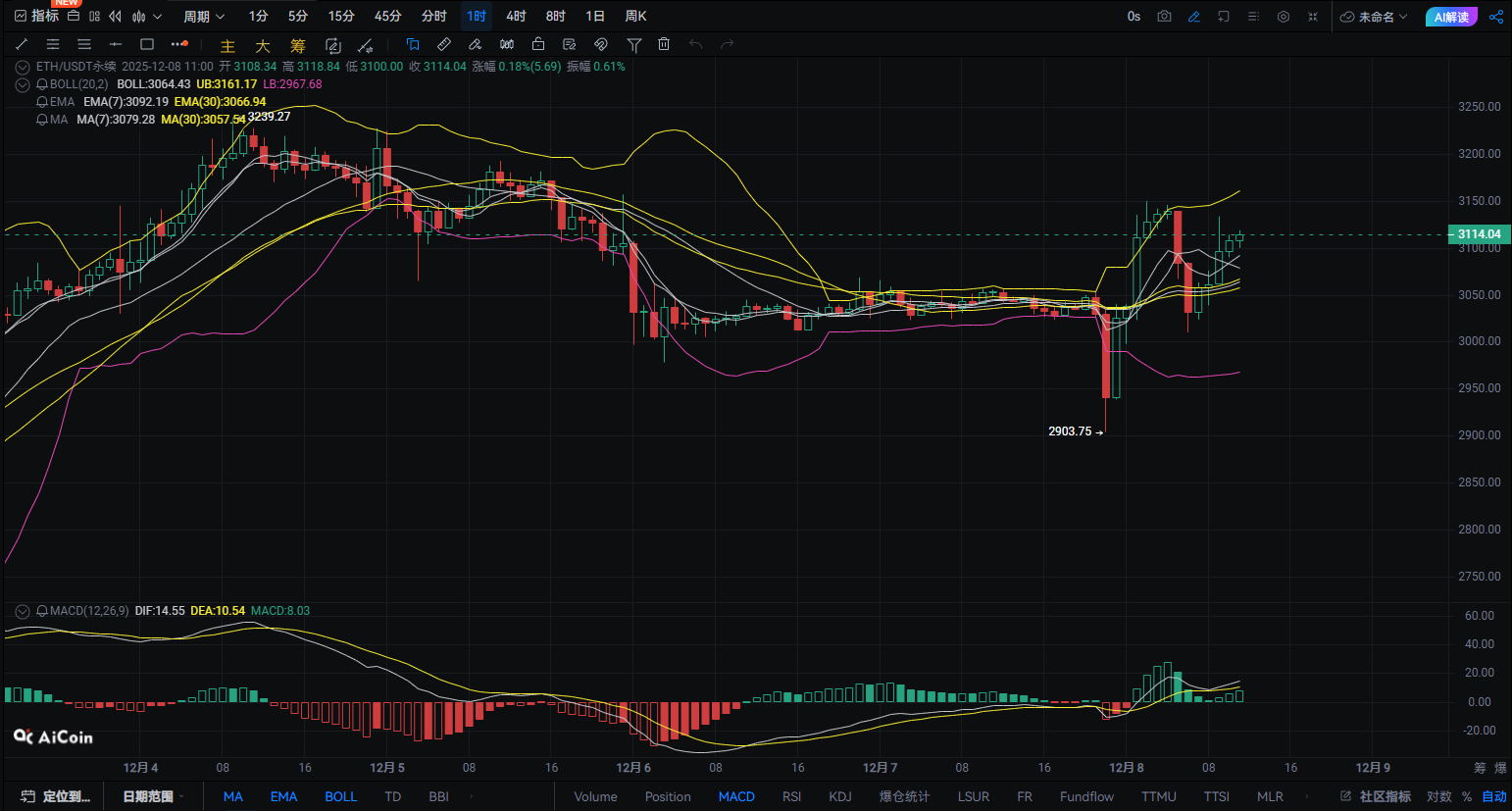The image size is (1512, 811).
Task: Select the ruler measurement tool
Action: pos(444,44)
